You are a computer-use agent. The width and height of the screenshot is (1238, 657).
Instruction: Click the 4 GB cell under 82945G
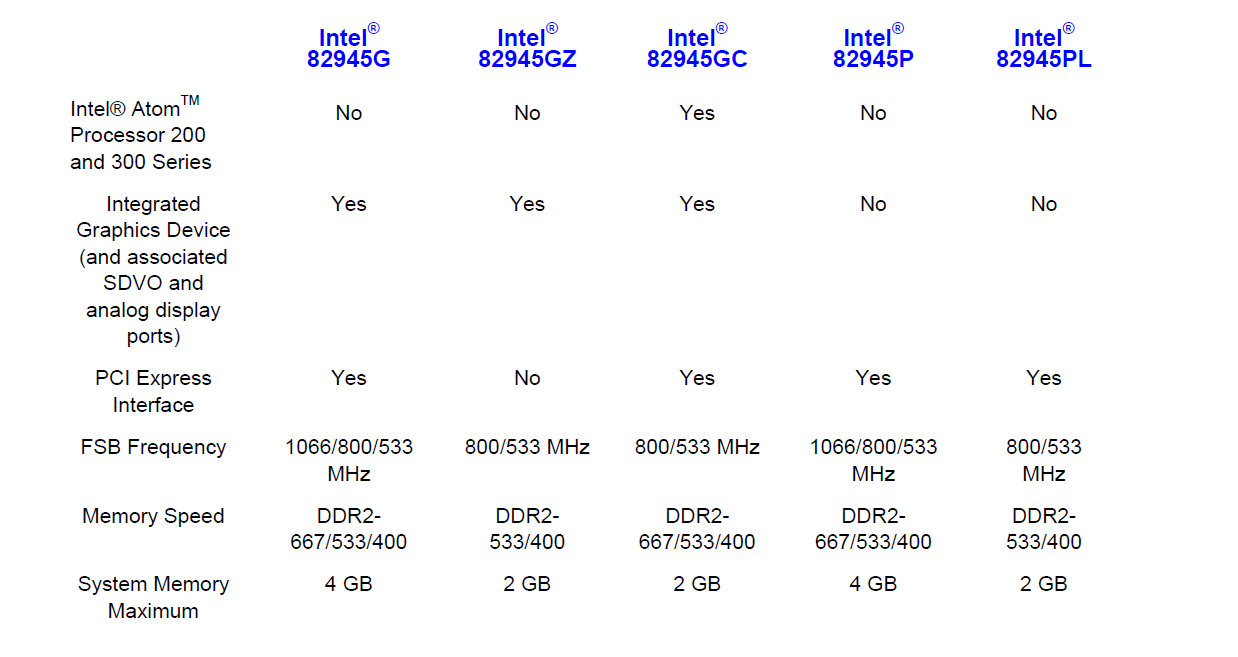(x=348, y=584)
